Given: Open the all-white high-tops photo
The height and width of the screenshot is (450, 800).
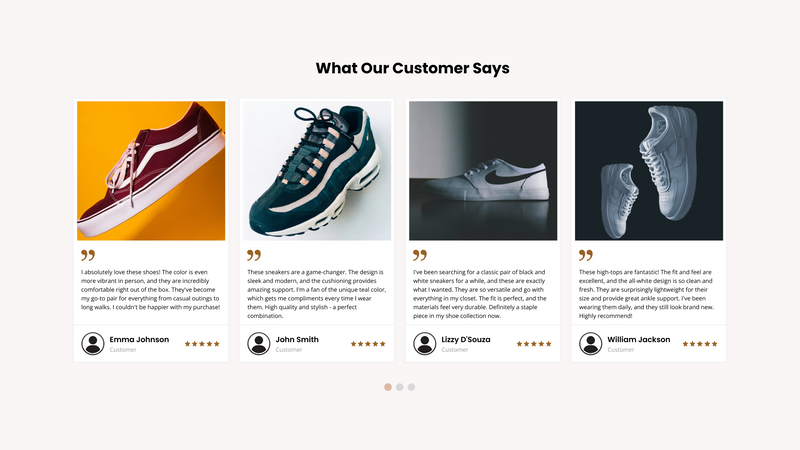Looking at the screenshot, I should (649, 170).
